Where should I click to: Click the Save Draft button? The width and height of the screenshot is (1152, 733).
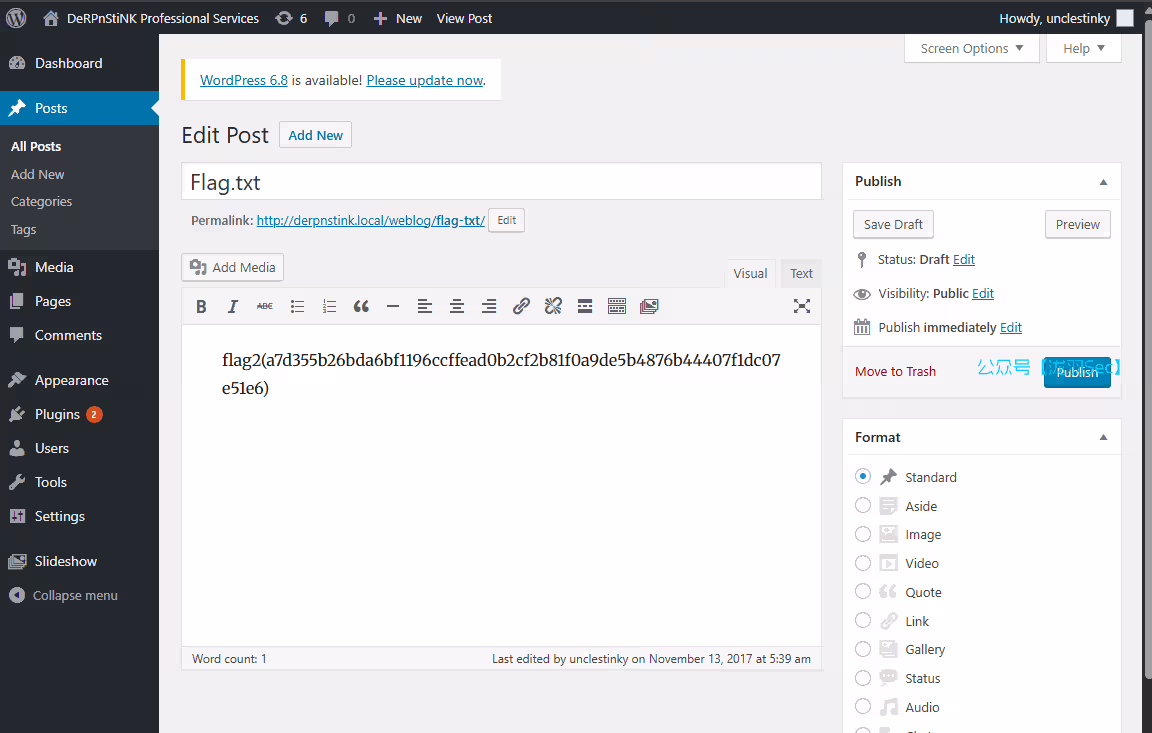point(893,225)
